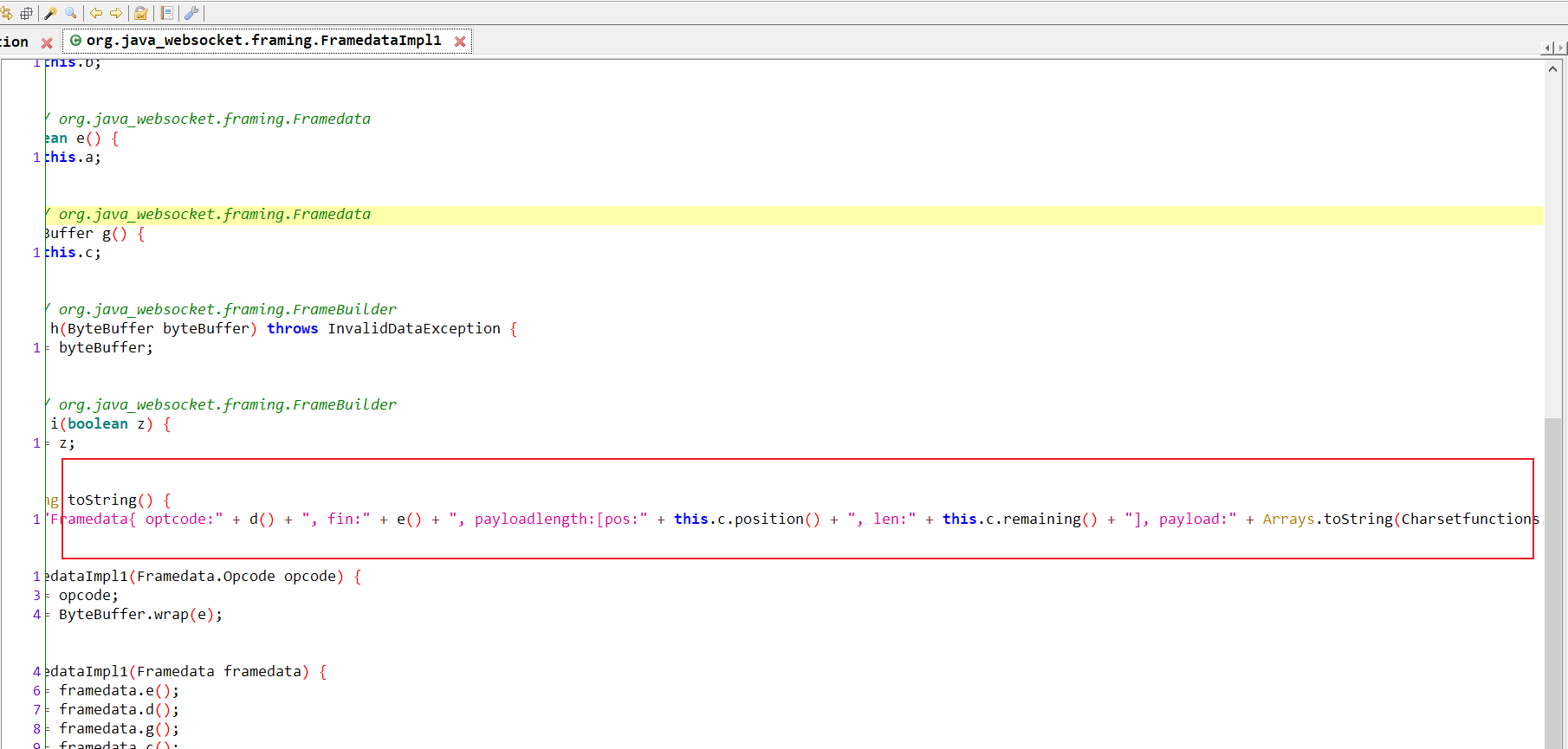The height and width of the screenshot is (749, 1568).
Task: Click 'this.c.remaining()' call in toString
Action: pyautogui.click(x=1020, y=519)
